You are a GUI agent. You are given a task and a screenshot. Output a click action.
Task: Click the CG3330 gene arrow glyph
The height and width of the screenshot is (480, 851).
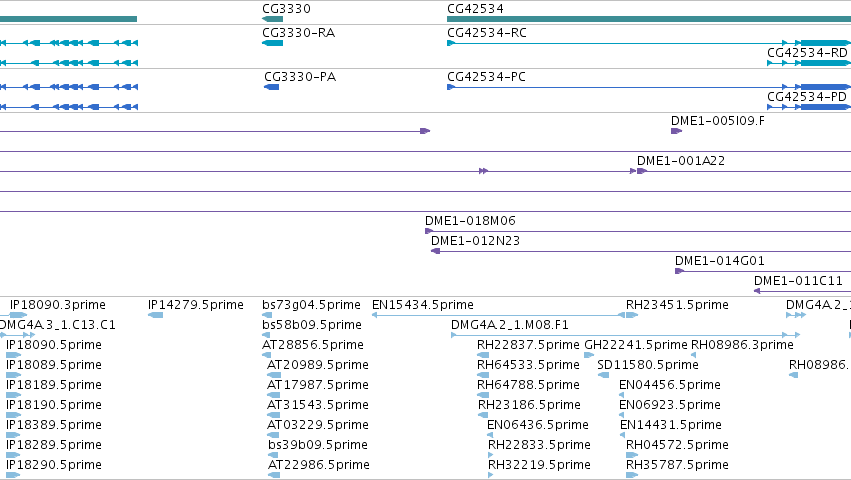272,19
